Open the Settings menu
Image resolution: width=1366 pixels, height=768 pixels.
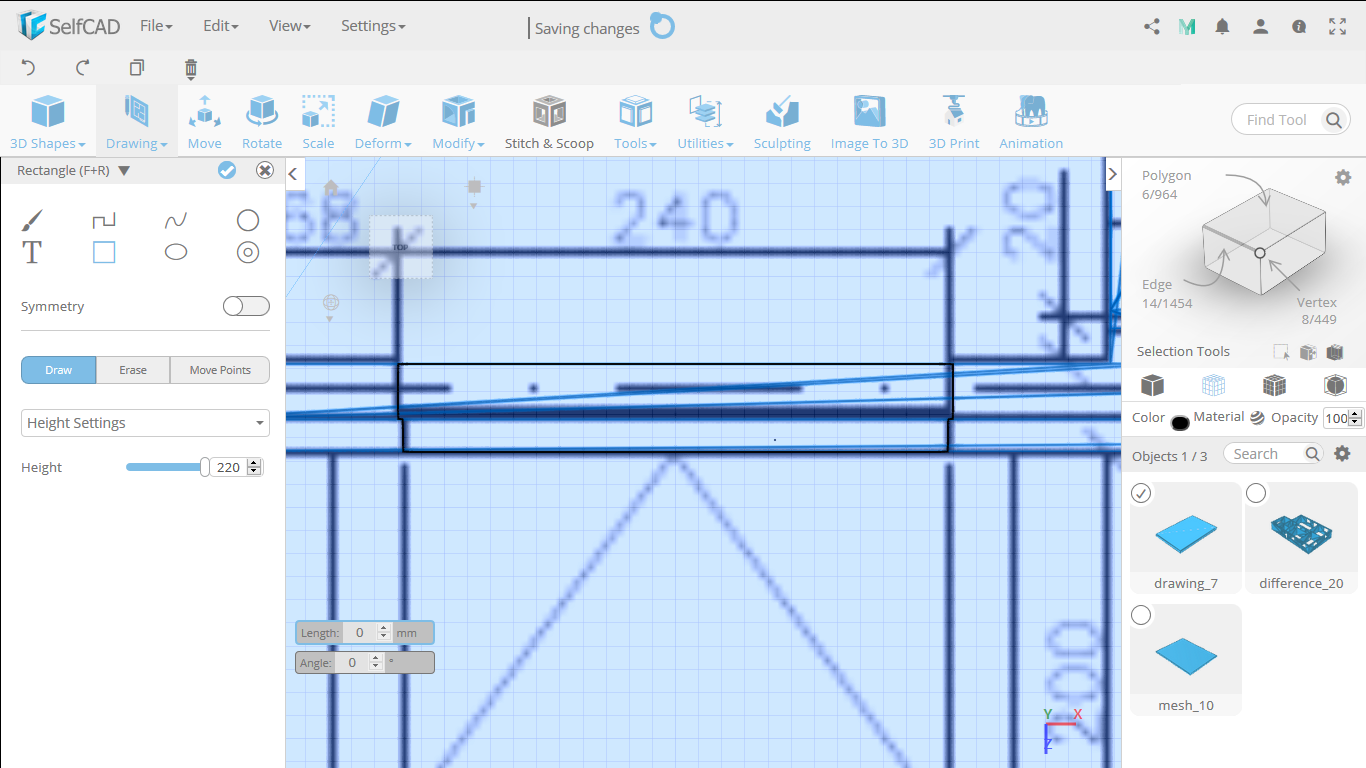(373, 26)
